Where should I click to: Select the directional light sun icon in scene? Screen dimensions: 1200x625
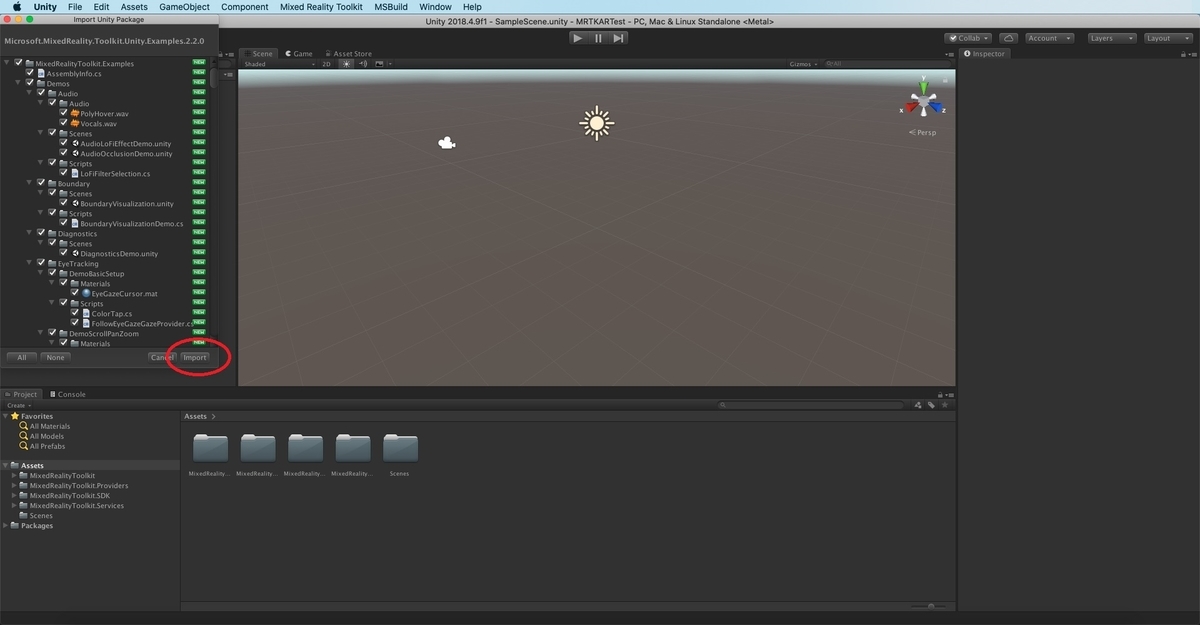596,123
